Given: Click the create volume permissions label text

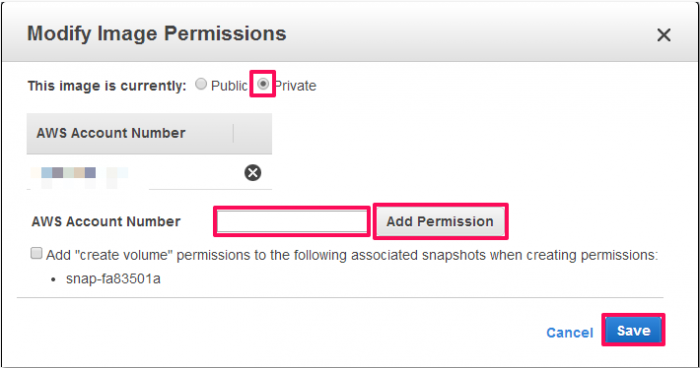Looking at the screenshot, I should 352,255.
